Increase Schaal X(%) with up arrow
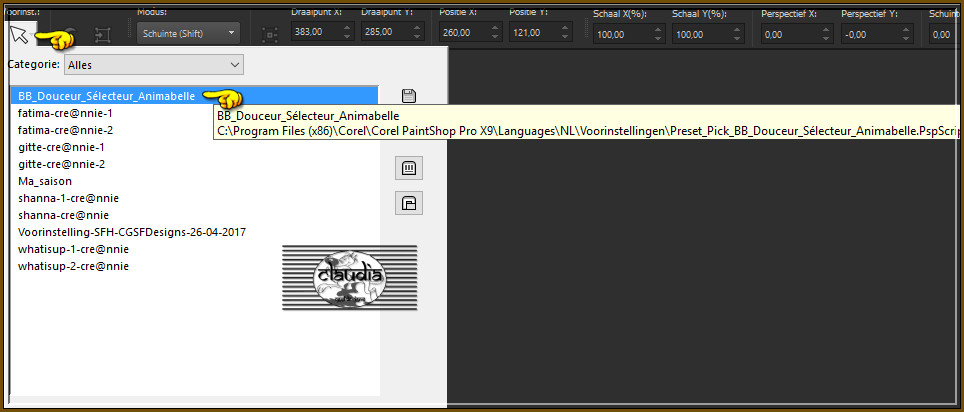Image resolution: width=964 pixels, height=412 pixels. [658, 30]
